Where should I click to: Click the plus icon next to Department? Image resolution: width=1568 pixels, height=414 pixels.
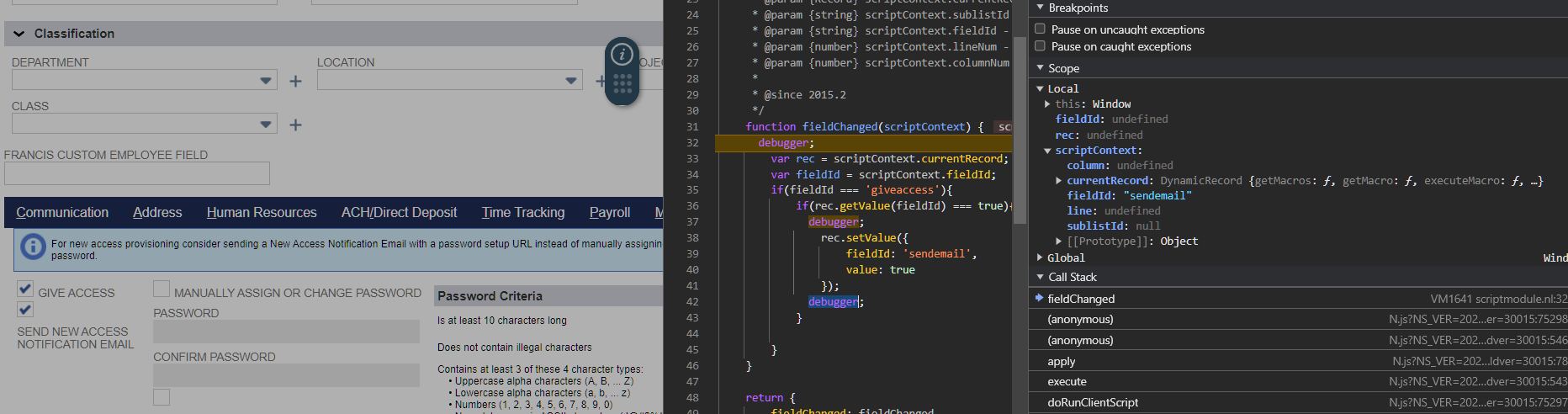coord(295,82)
